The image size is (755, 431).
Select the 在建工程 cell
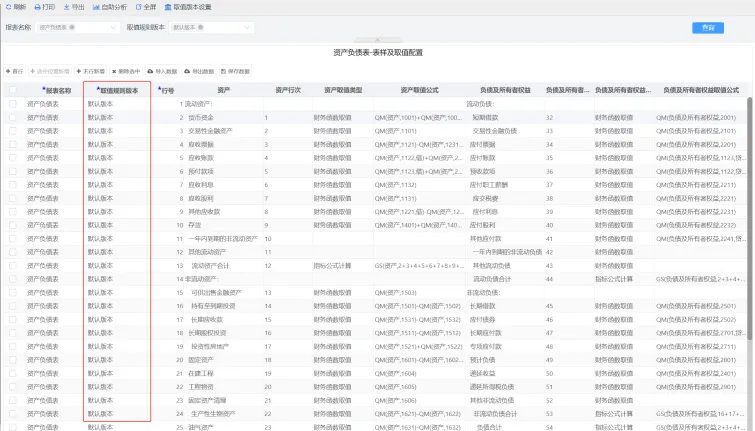pyautogui.click(x=201, y=373)
